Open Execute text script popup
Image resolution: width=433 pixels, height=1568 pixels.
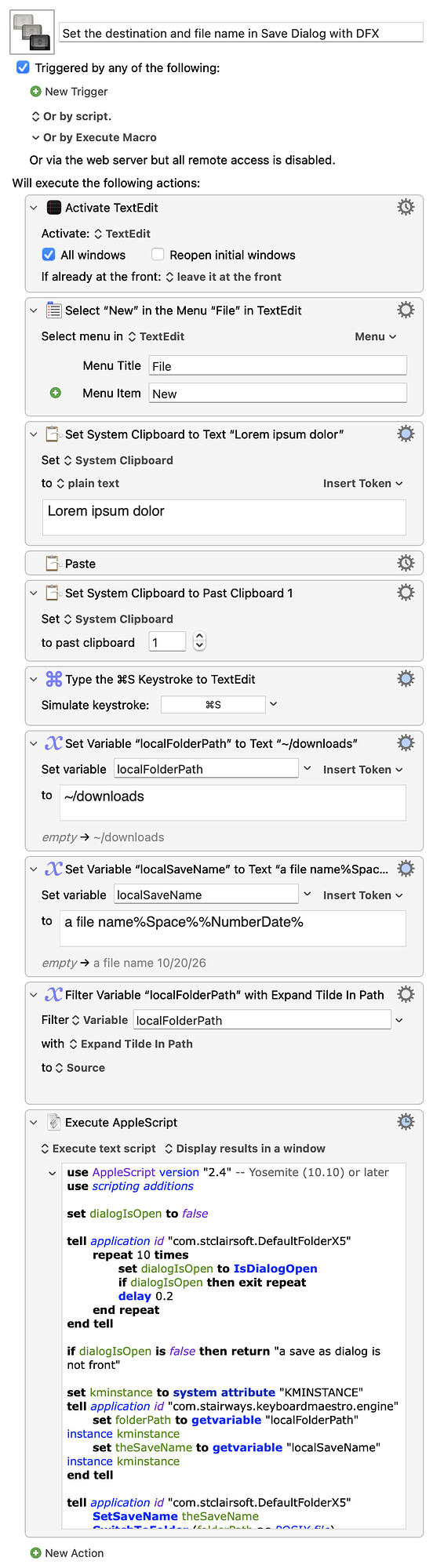[x=99, y=1149]
